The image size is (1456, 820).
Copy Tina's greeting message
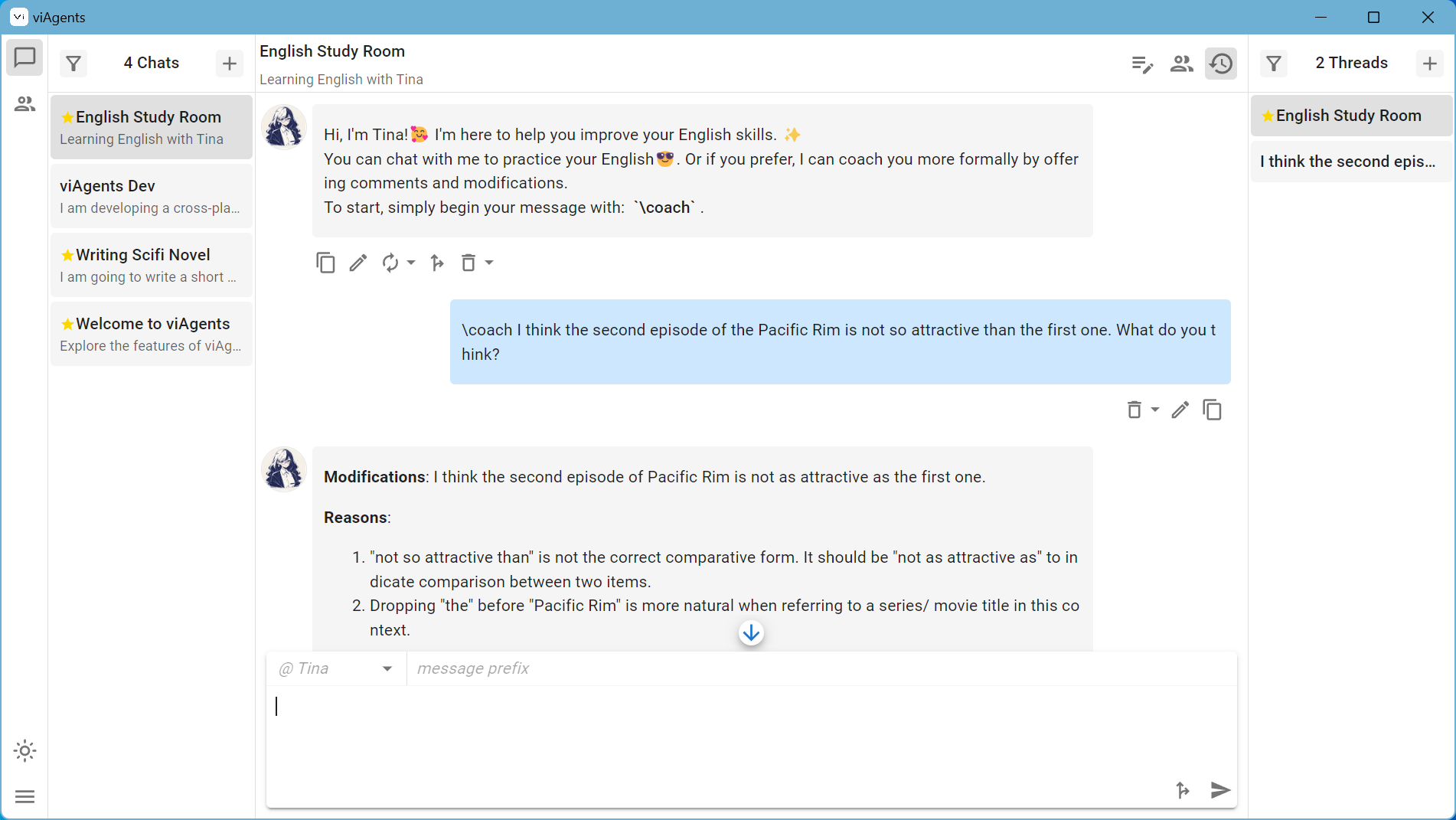(x=325, y=263)
